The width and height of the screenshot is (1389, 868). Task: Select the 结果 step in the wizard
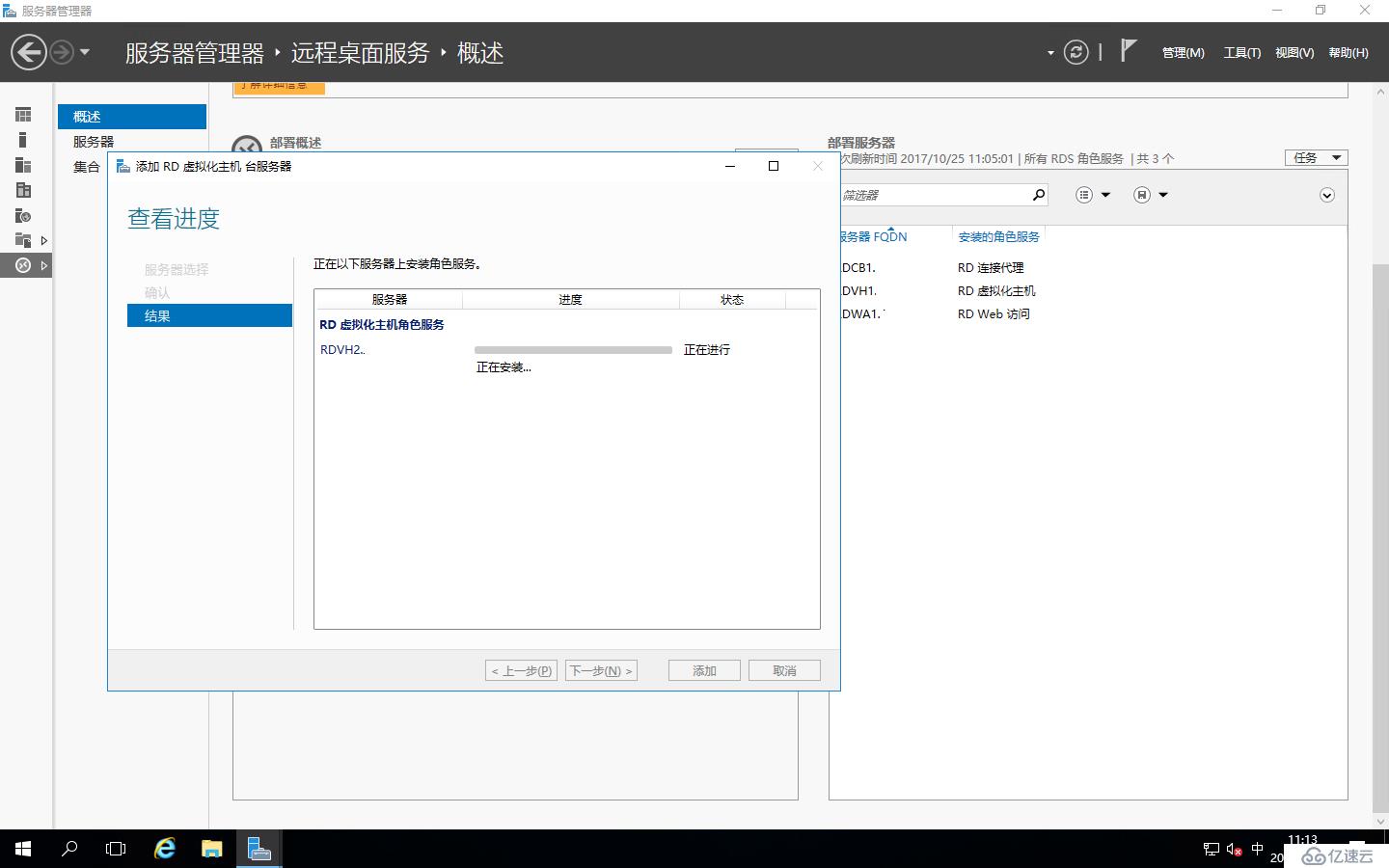click(x=209, y=315)
